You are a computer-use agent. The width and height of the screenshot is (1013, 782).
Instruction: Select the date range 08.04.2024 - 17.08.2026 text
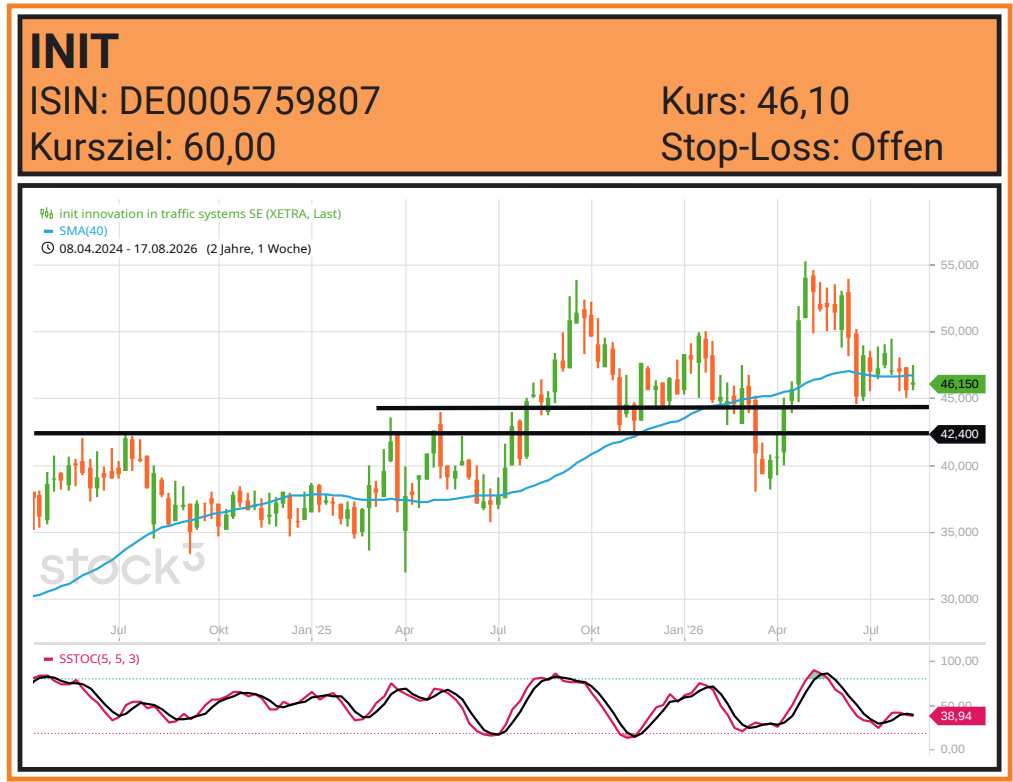[x=129, y=249]
